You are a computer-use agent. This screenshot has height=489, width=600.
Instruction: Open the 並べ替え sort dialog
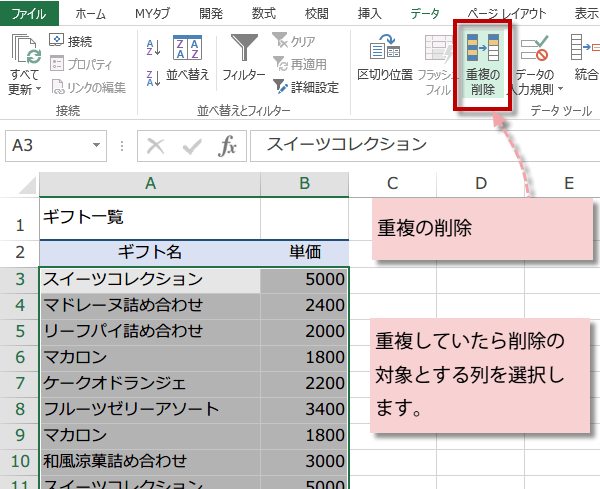tap(188, 58)
